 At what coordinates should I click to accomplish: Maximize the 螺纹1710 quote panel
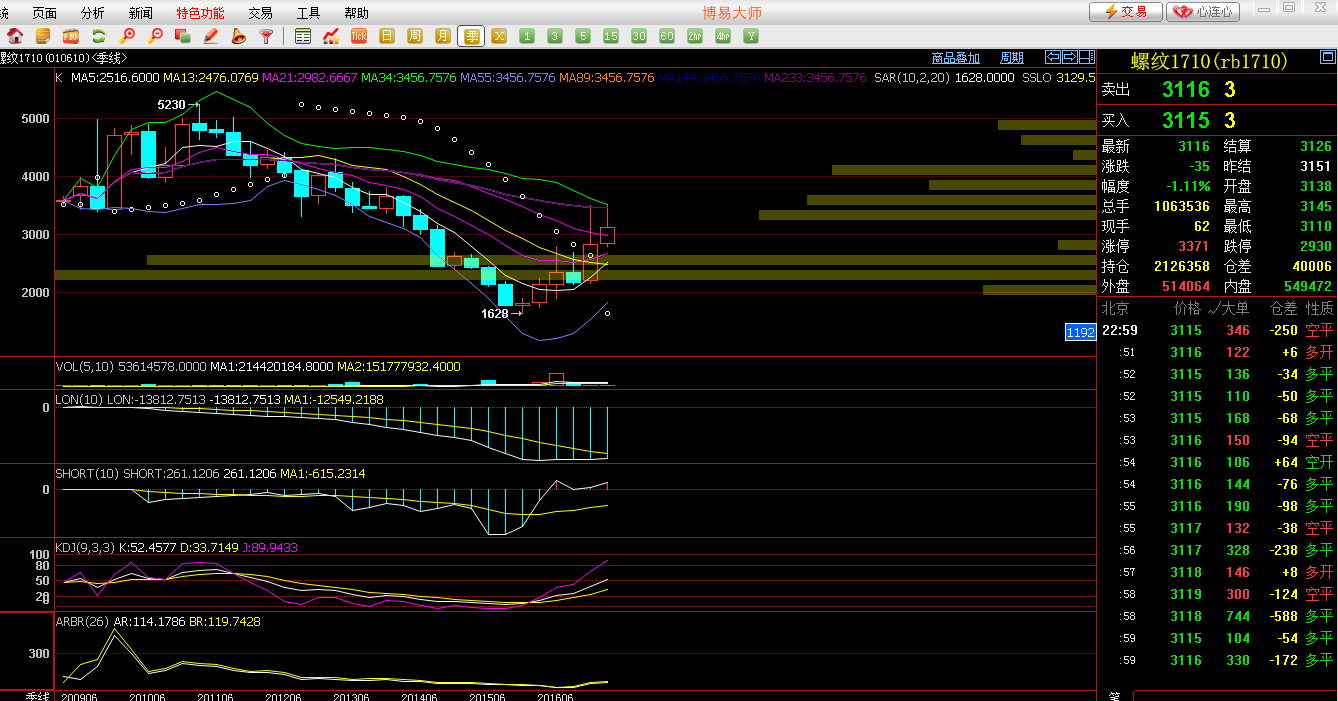click(x=1327, y=59)
